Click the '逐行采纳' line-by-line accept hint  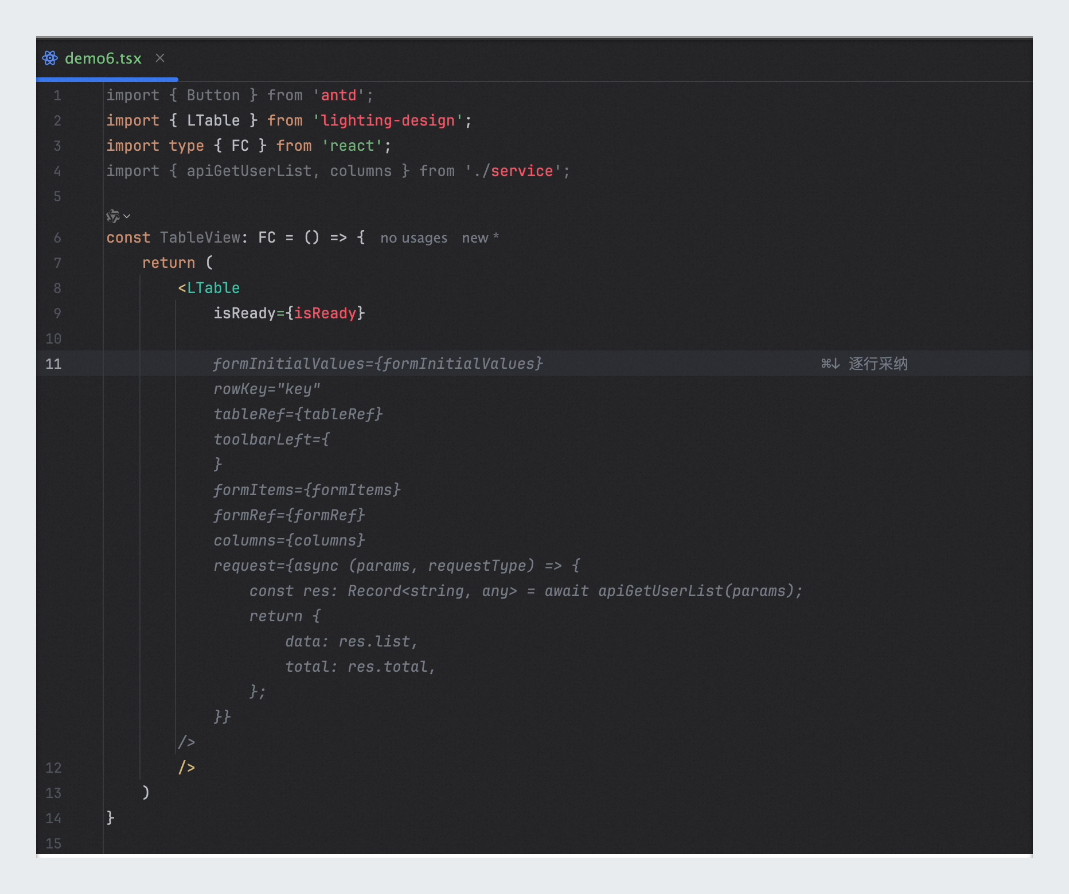864,363
